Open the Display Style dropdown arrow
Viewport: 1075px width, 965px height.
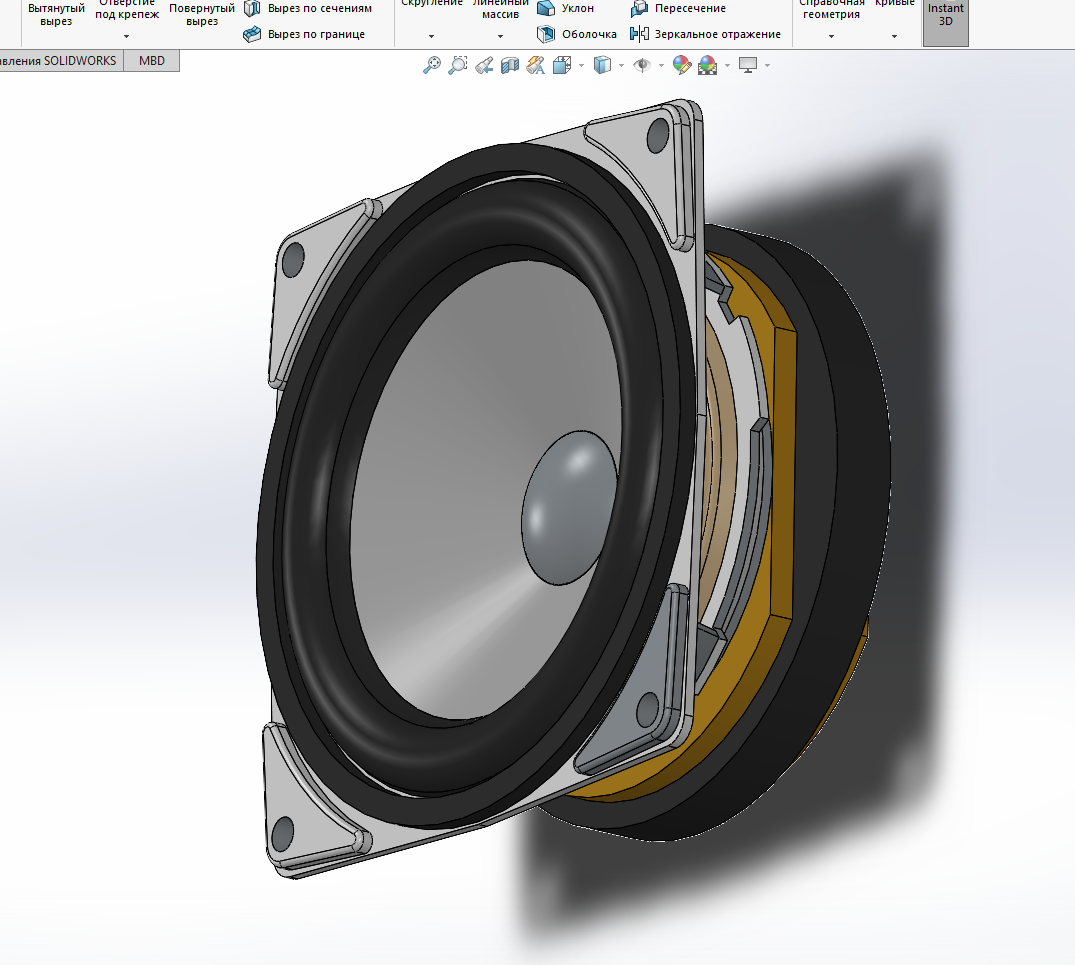point(621,66)
